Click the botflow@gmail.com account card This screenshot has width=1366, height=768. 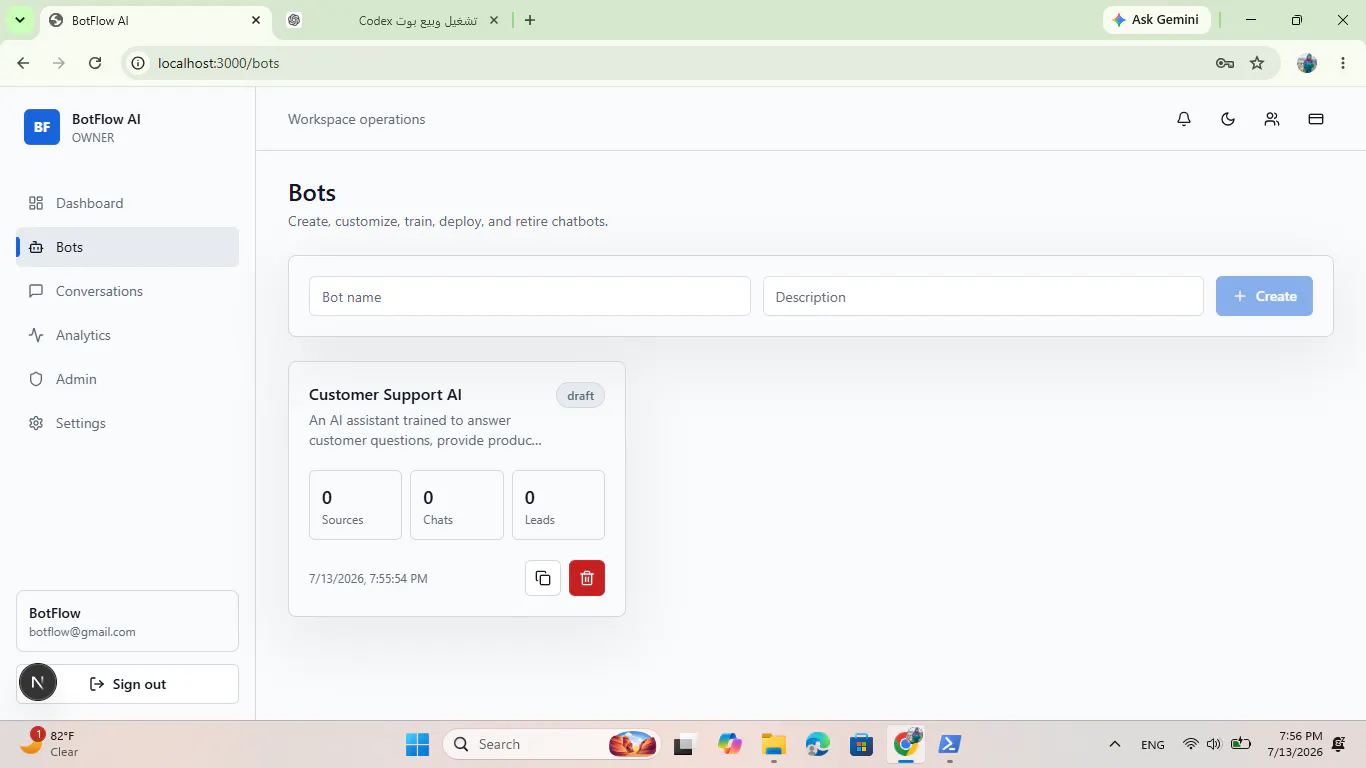(127, 621)
